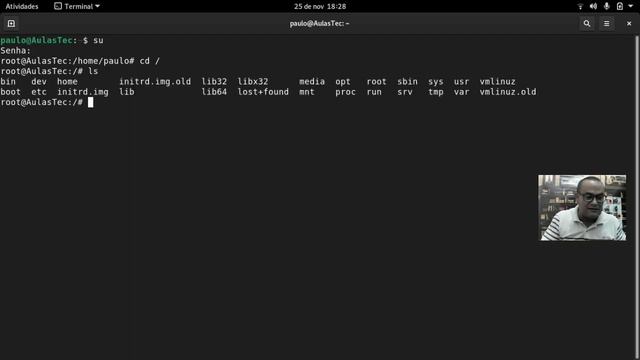Click the terminal vertical scrollbar
This screenshot has width=640, height=360.
point(637,197)
